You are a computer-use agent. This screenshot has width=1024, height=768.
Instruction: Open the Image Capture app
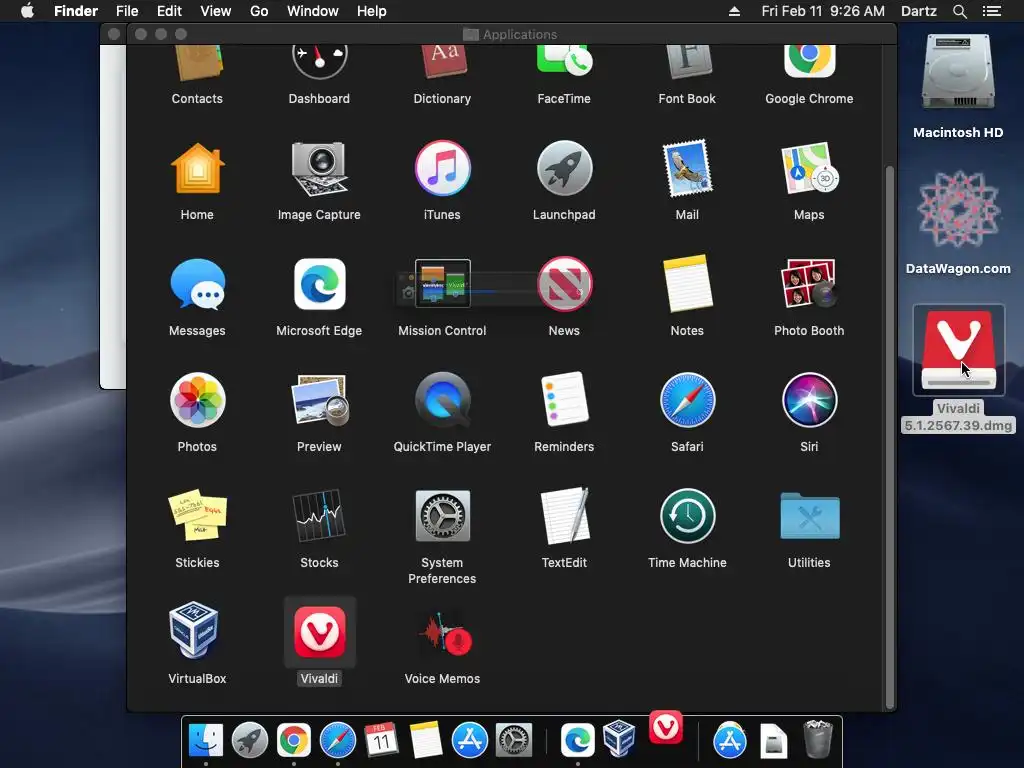tap(319, 169)
